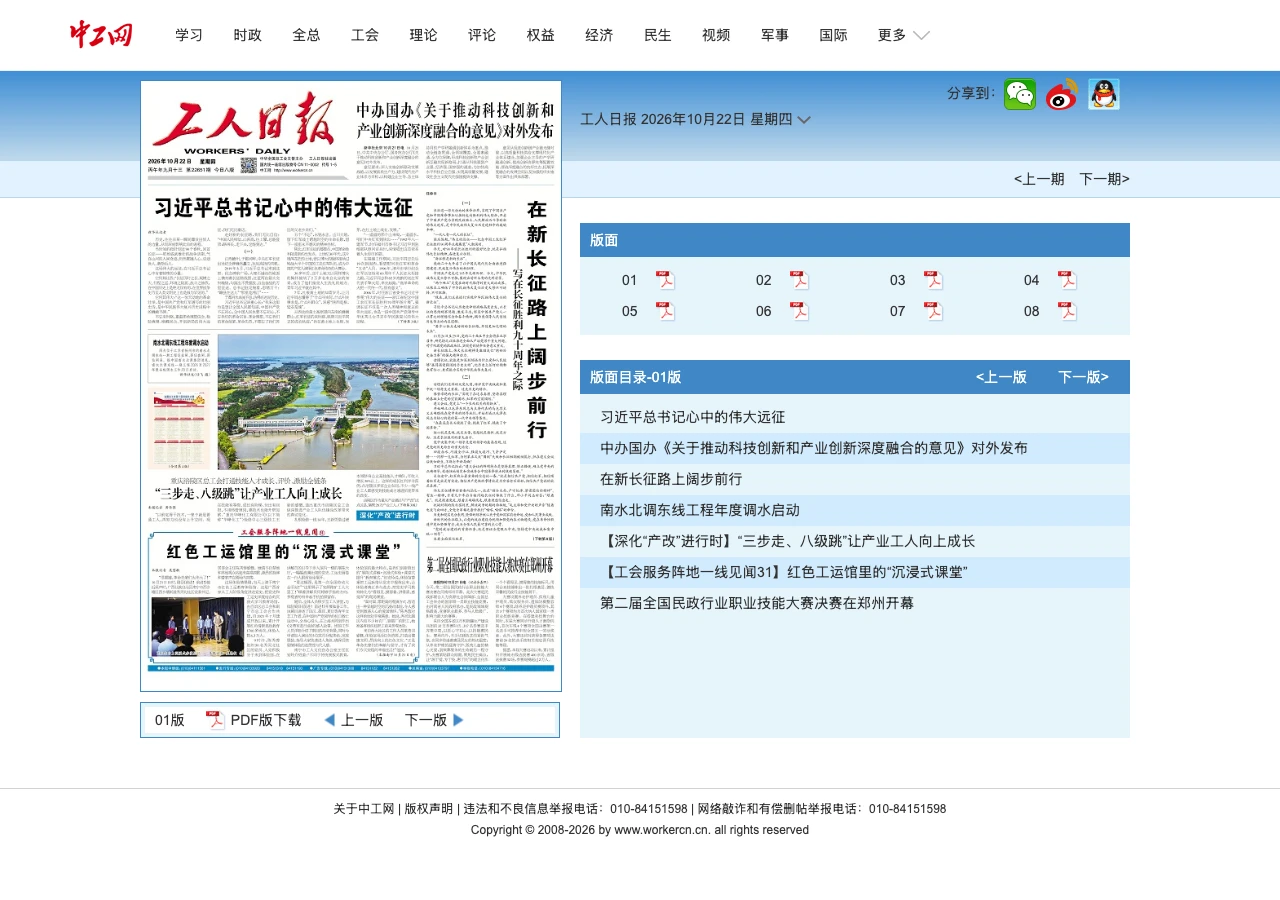1280x900 pixels.
Task: Open PDF icon for page 08
Action: [1067, 311]
